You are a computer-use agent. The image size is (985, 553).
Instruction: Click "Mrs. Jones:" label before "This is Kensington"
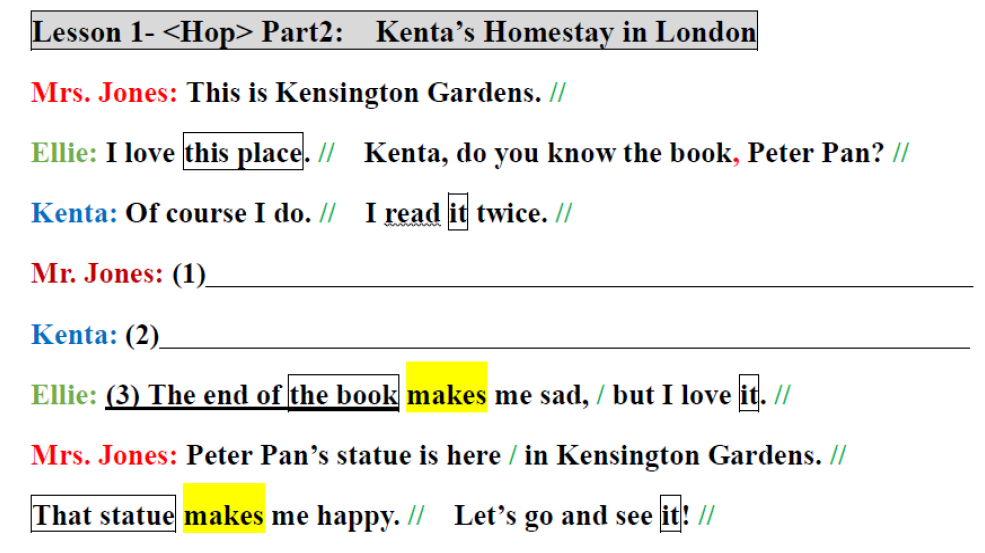104,93
